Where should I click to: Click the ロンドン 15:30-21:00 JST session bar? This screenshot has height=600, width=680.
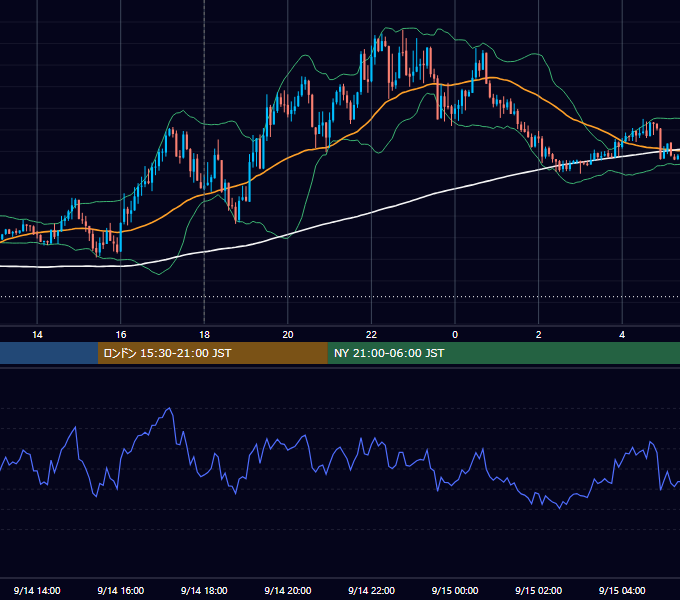click(212, 353)
